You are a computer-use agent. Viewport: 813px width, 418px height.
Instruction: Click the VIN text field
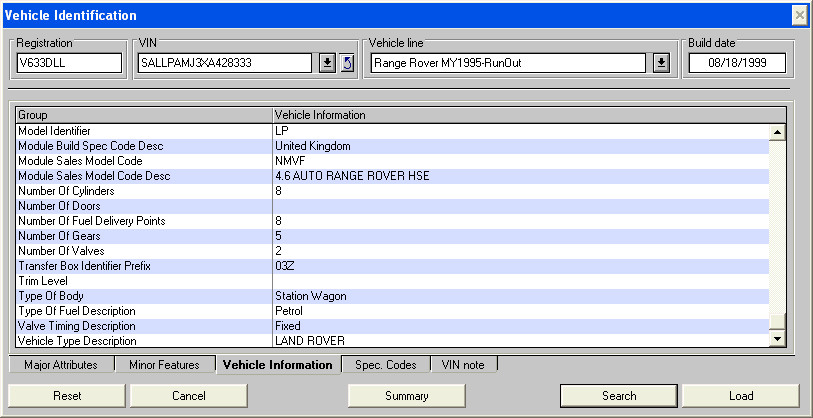tap(225, 63)
